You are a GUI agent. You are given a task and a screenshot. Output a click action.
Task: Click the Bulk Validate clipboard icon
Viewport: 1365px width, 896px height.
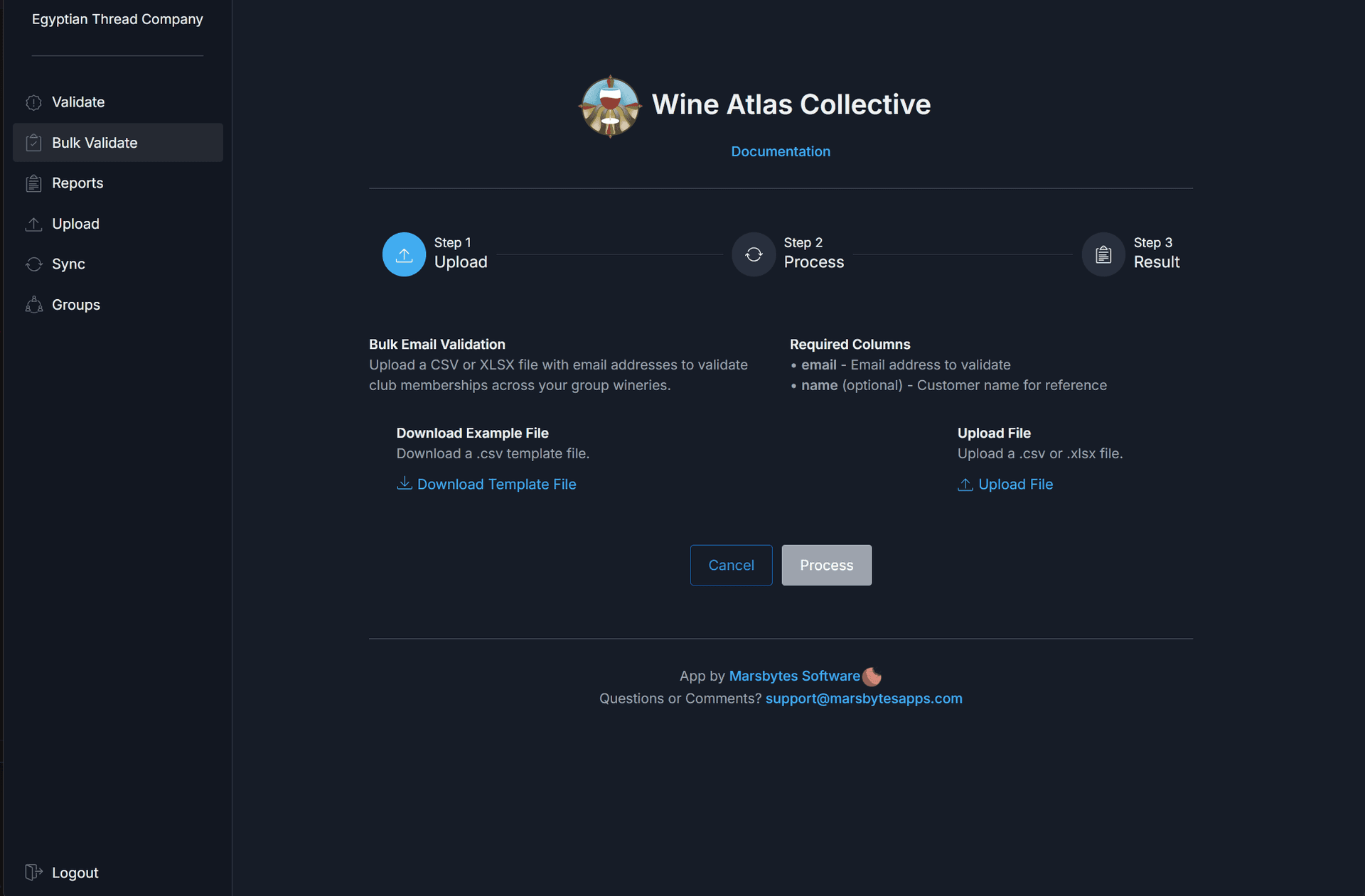tap(33, 143)
